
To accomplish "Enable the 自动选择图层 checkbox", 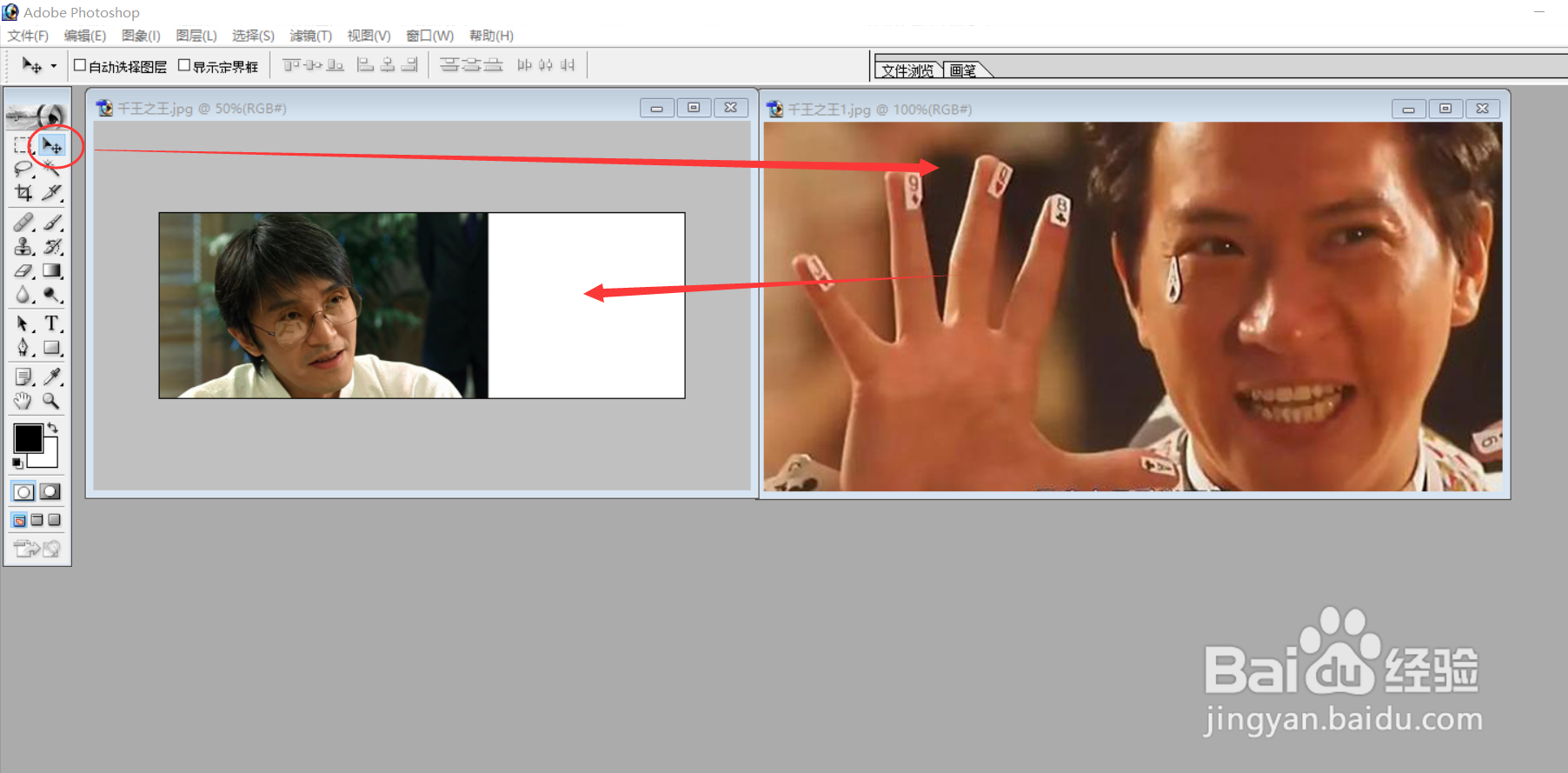I will 80,65.
